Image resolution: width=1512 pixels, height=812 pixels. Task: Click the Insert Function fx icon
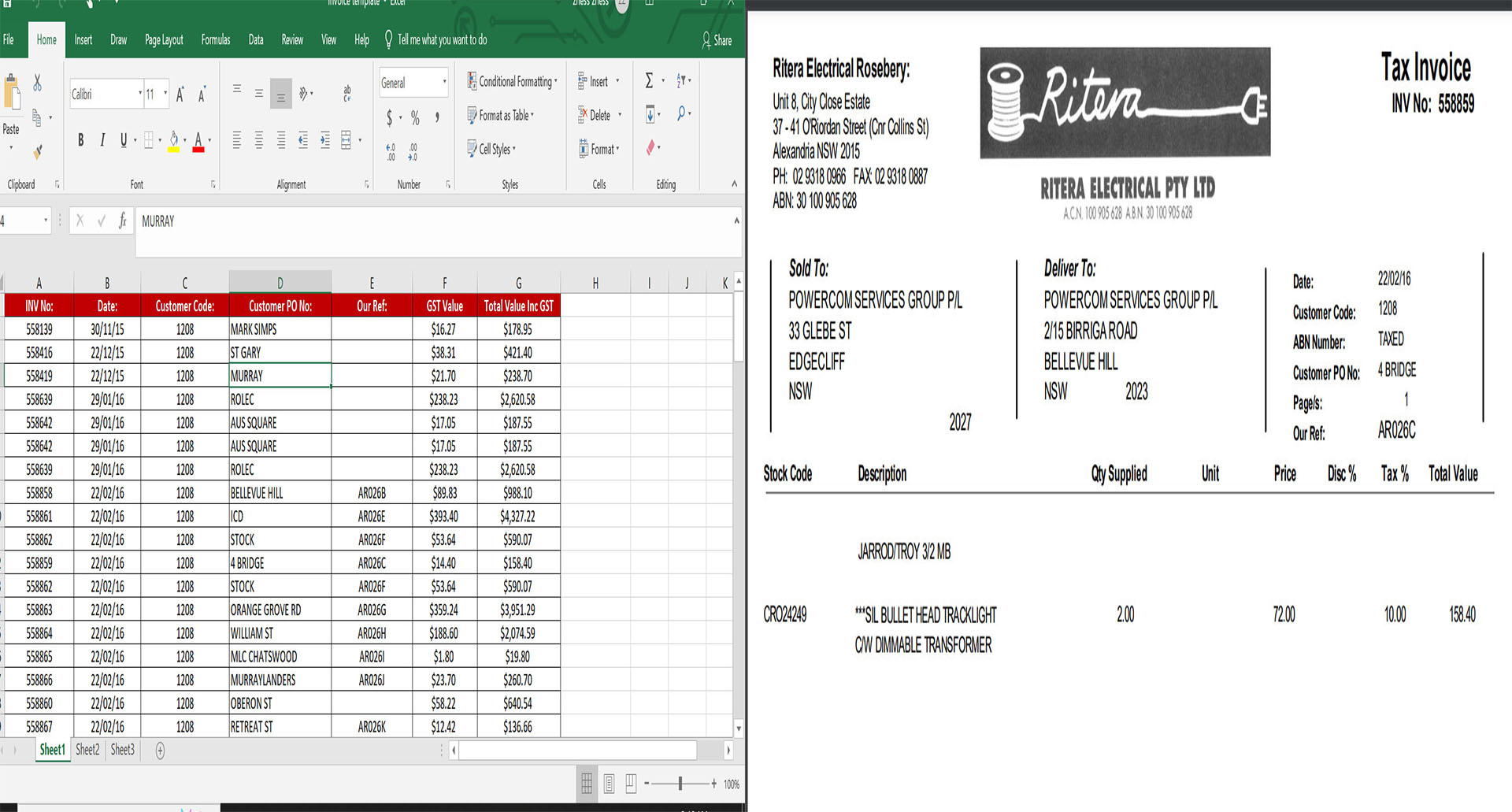pyautogui.click(x=122, y=221)
